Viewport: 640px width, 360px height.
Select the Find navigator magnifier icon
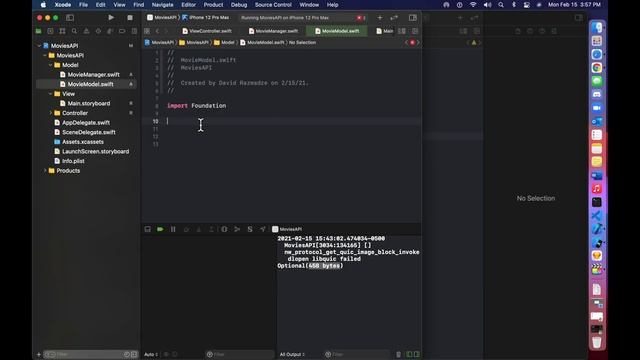coord(74,31)
